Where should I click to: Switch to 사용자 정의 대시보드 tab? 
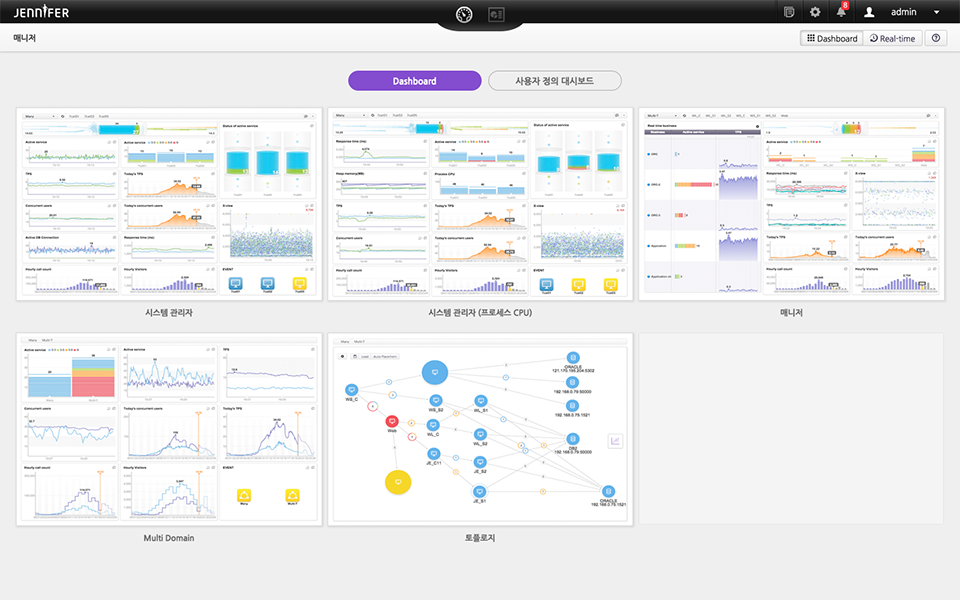pyautogui.click(x=554, y=81)
